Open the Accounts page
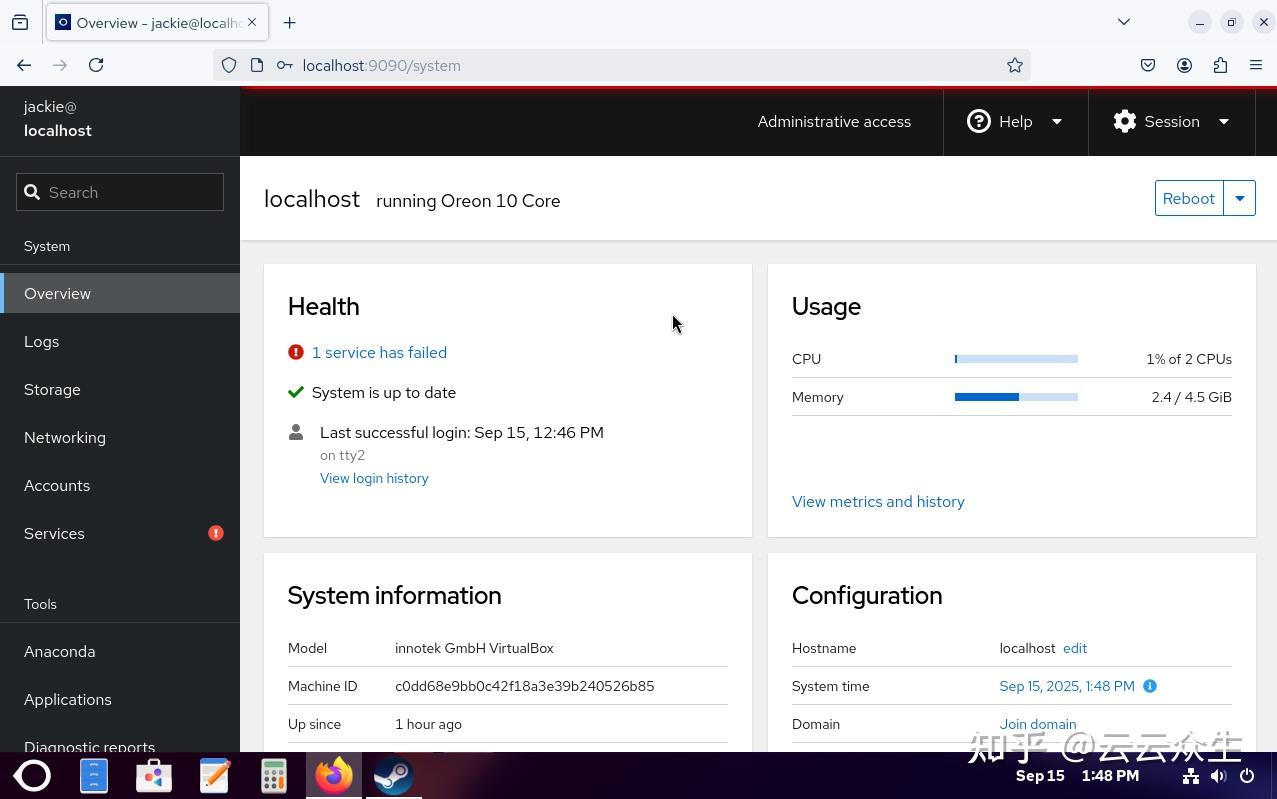Screen dimensions: 1277x799 pos(120,486)
